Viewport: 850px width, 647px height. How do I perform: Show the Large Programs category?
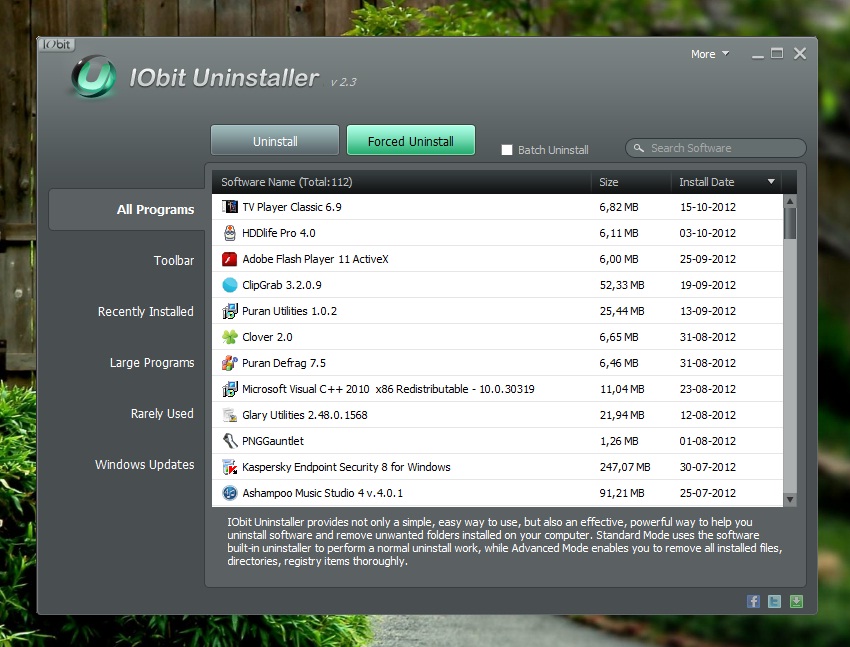(152, 363)
